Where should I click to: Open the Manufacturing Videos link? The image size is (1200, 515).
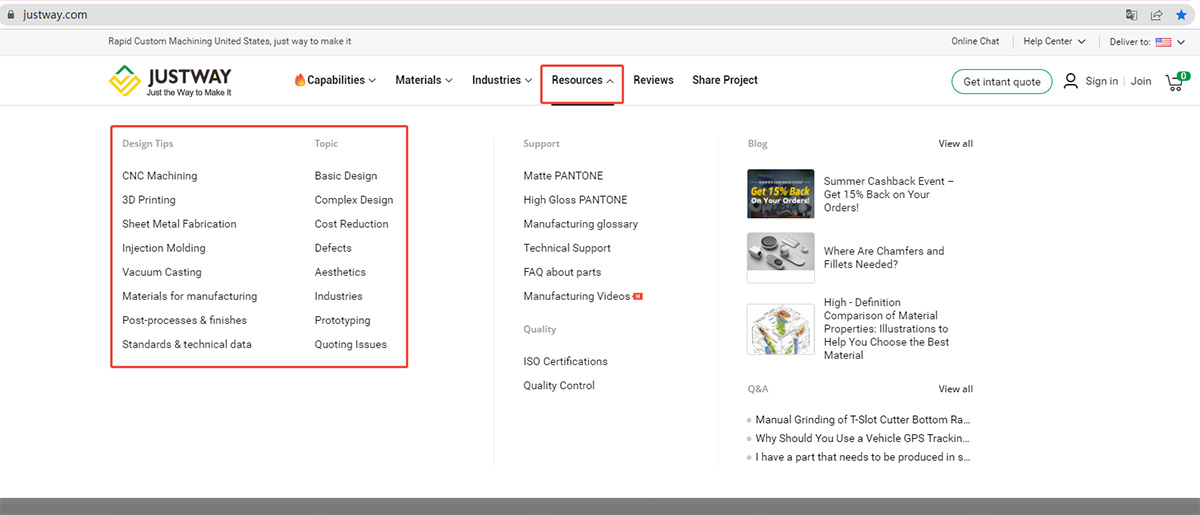tap(577, 296)
